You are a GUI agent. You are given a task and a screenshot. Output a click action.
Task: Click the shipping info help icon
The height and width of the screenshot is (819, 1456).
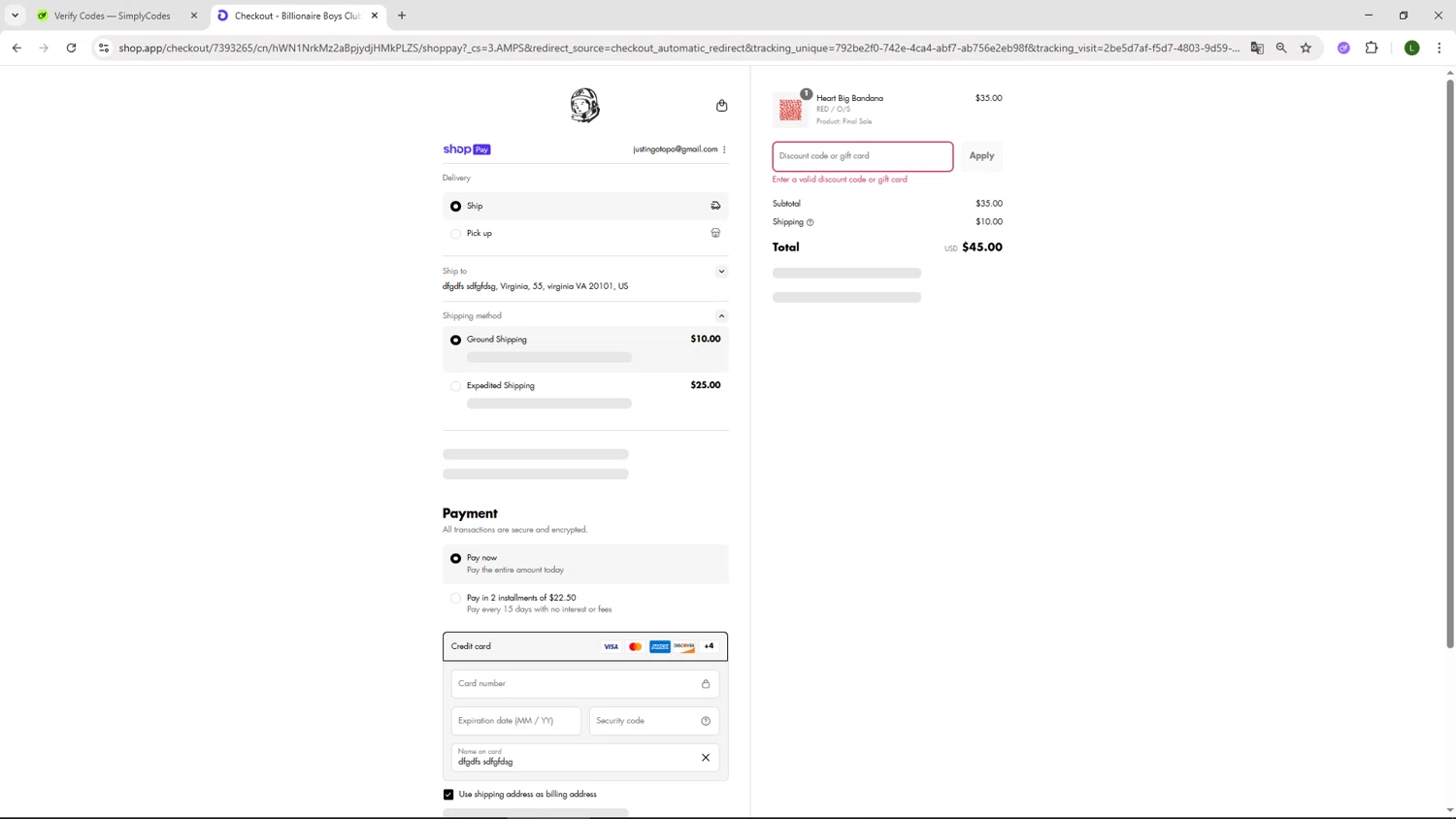click(811, 222)
